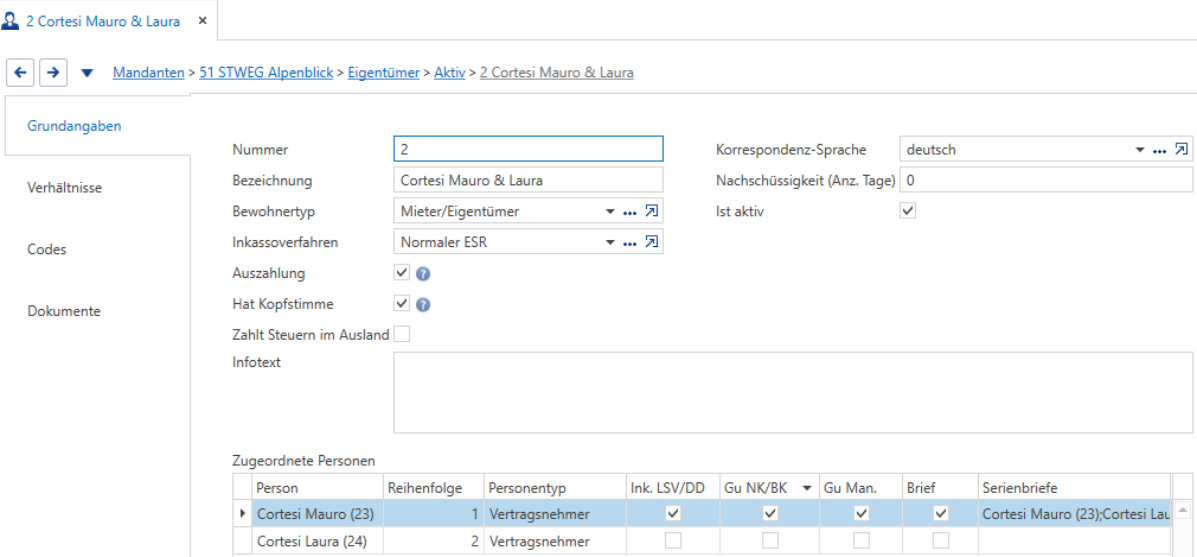Open the Codes tab

47,250
